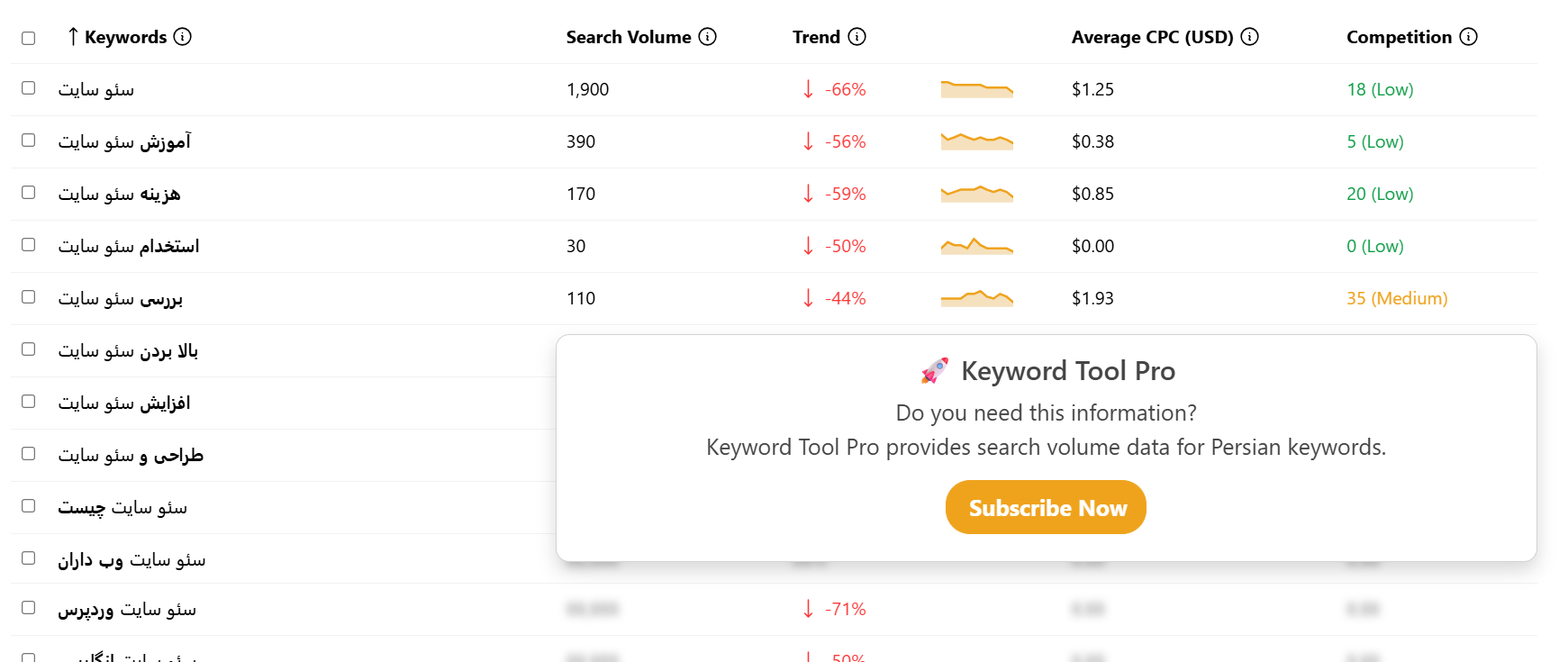Click the Trend column header
Image resolution: width=1568 pixels, height=662 pixels.
point(816,37)
